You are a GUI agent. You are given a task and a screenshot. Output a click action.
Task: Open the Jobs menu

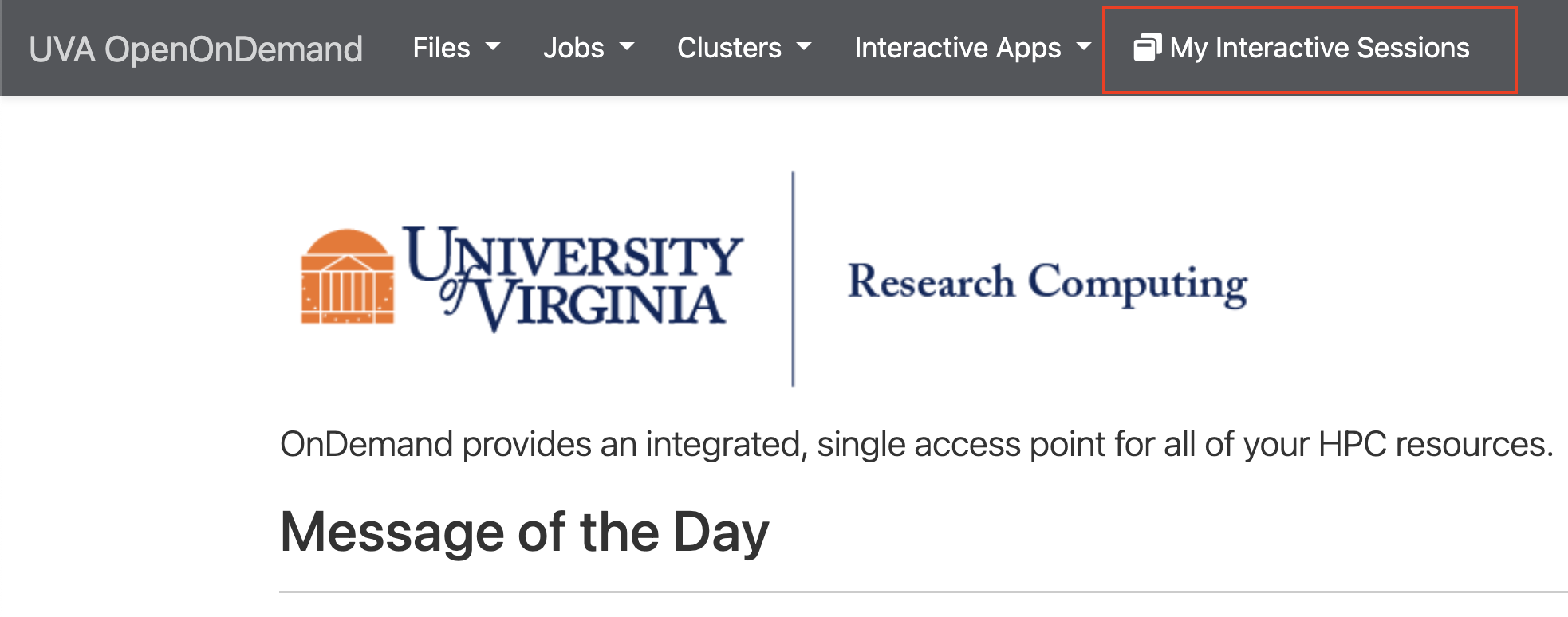(573, 48)
